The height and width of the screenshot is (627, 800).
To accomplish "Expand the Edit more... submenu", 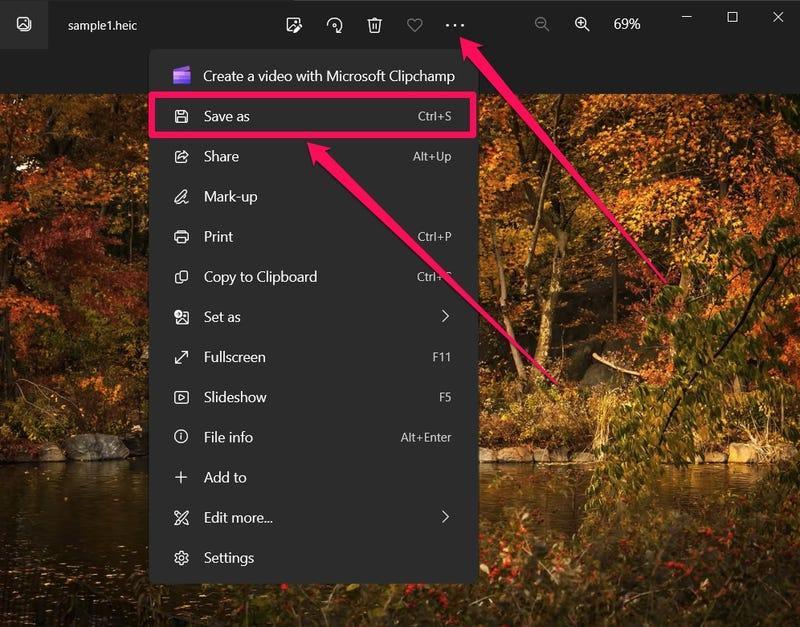I will (x=313, y=517).
